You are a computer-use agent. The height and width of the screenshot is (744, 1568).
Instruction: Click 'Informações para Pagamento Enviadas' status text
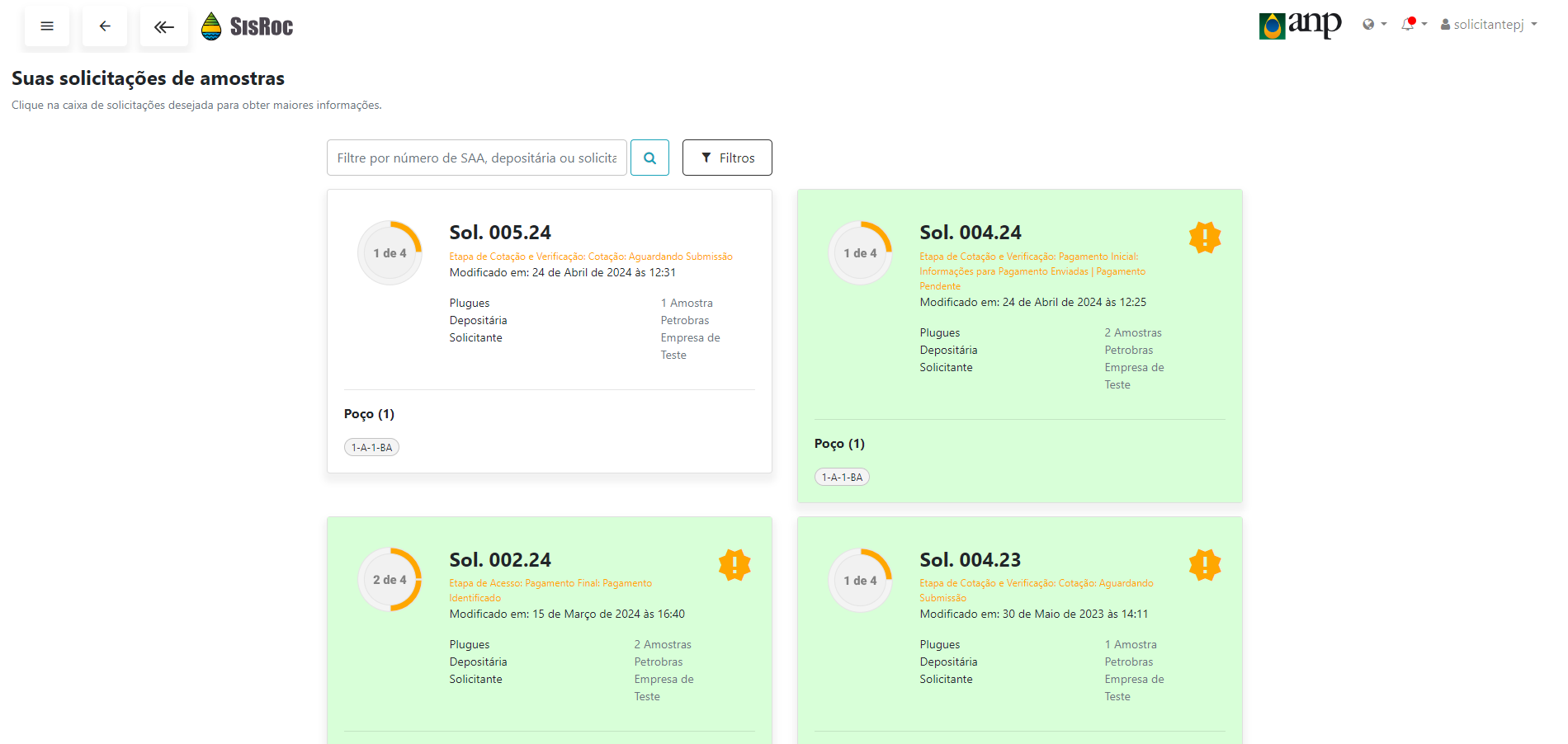(1004, 271)
